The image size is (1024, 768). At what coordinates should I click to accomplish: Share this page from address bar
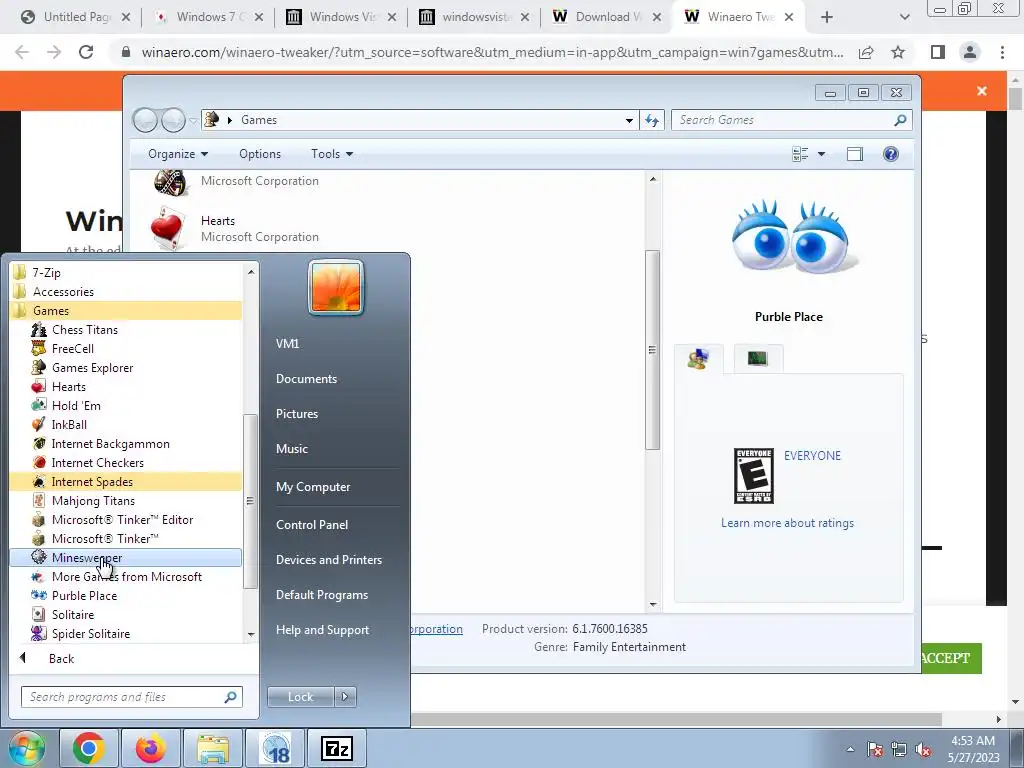tap(866, 52)
